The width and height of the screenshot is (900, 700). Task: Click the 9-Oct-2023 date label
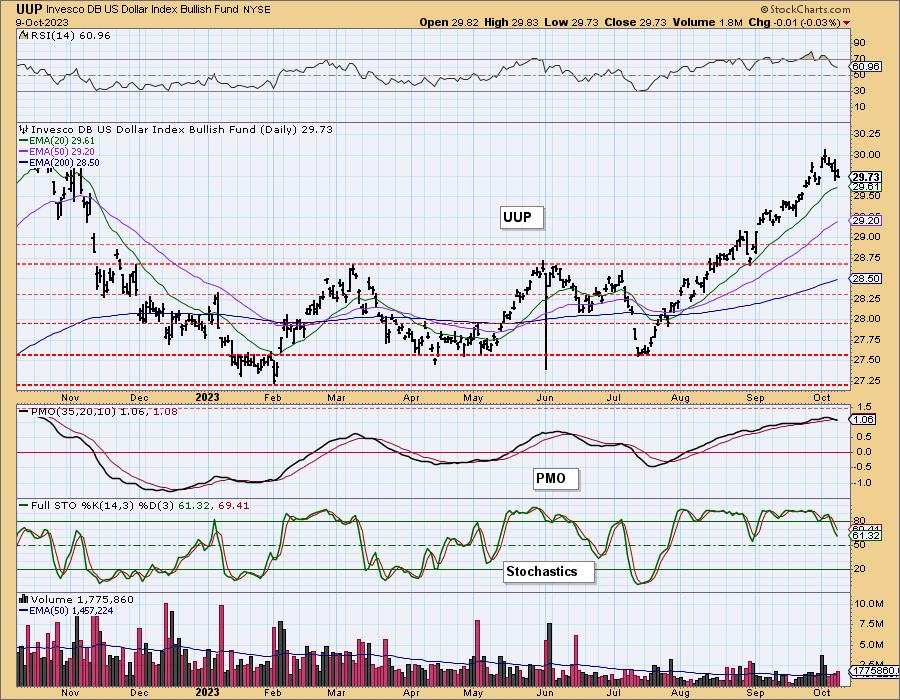(42, 22)
